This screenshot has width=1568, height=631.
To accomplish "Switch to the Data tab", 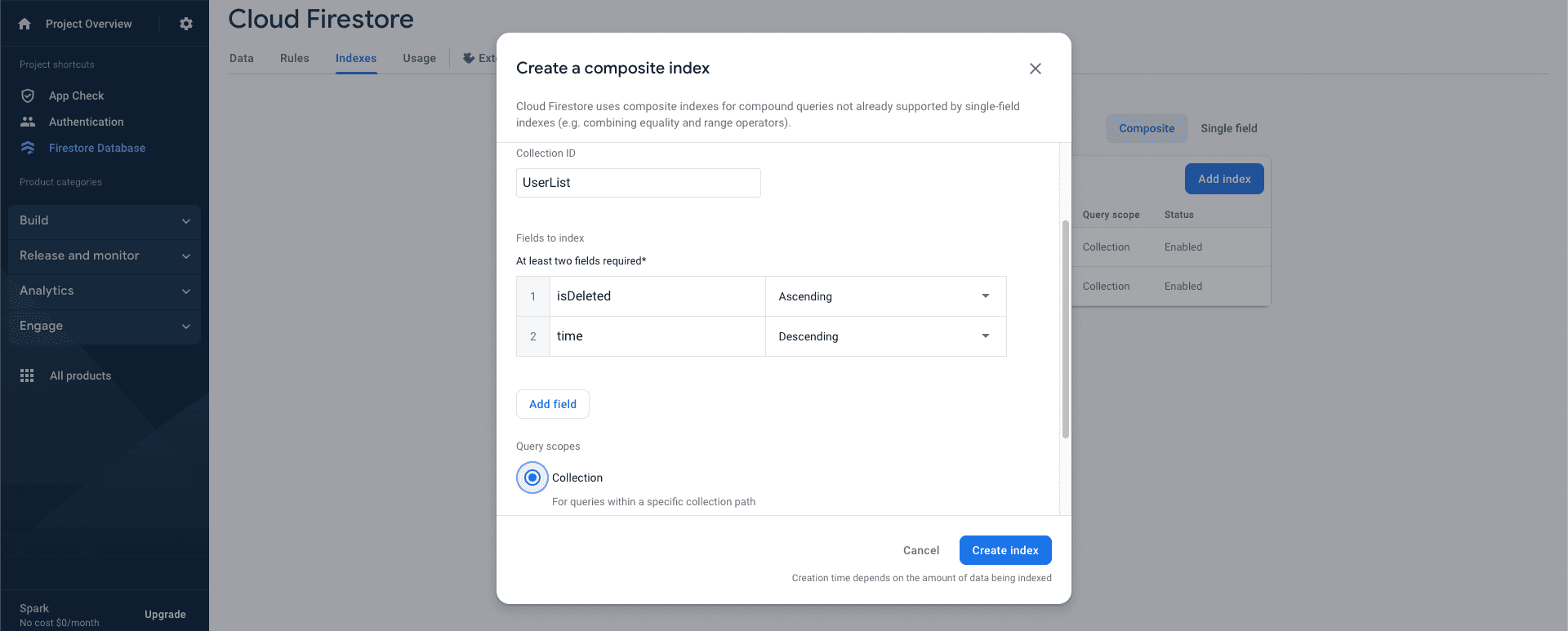I will 242,58.
